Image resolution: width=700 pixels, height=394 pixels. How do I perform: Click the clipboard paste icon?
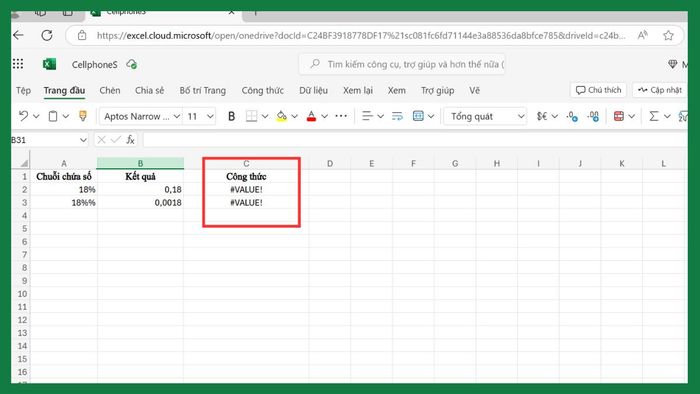pyautogui.click(x=53, y=116)
